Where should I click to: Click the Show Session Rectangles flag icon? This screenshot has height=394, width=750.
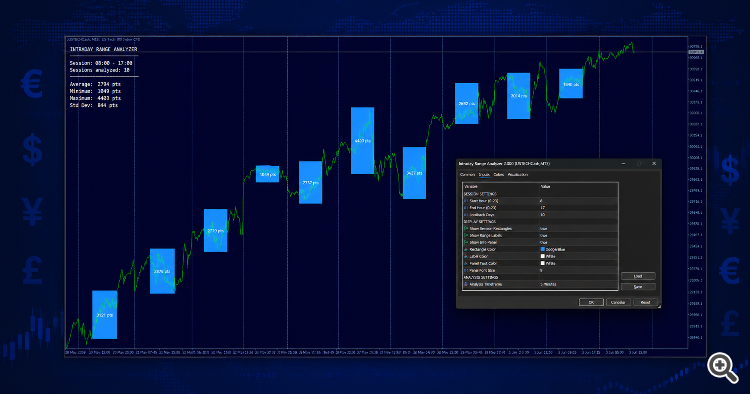click(x=466, y=229)
